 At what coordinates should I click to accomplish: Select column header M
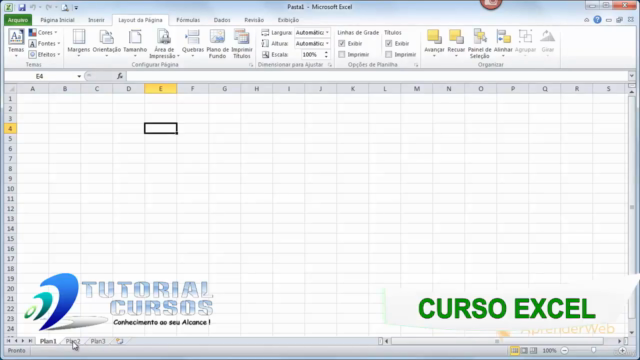pos(417,89)
